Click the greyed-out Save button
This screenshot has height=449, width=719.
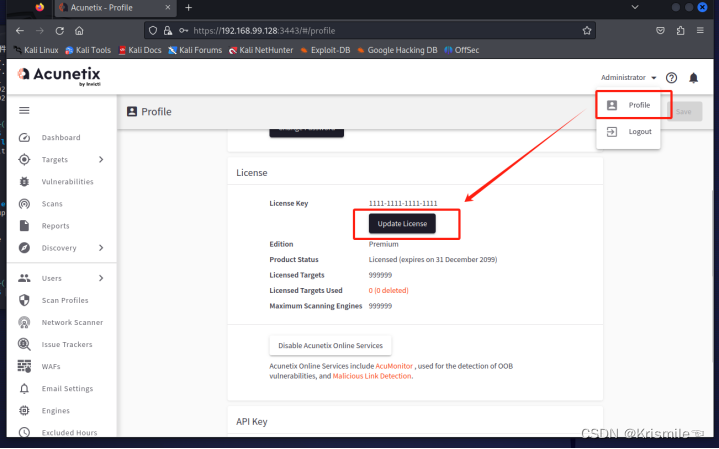[x=684, y=111]
